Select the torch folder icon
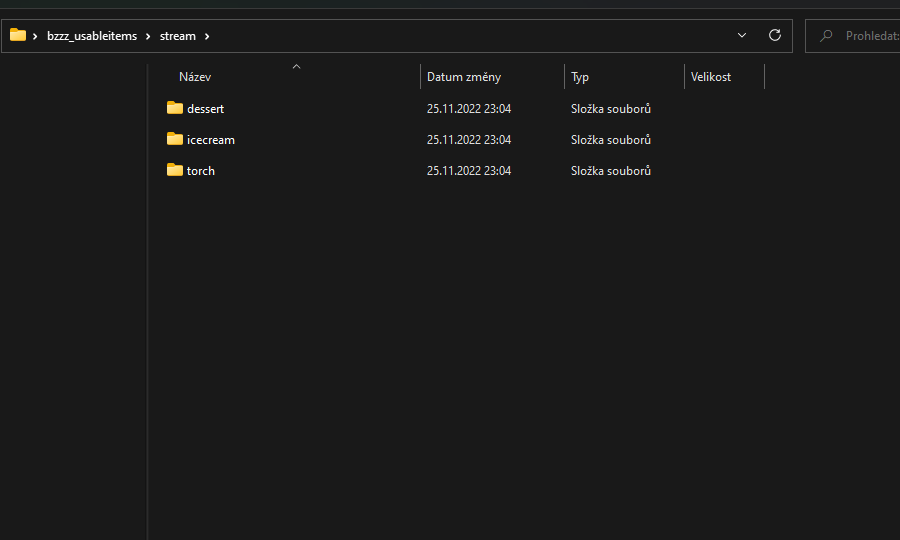Image resolution: width=900 pixels, height=540 pixels. point(175,170)
